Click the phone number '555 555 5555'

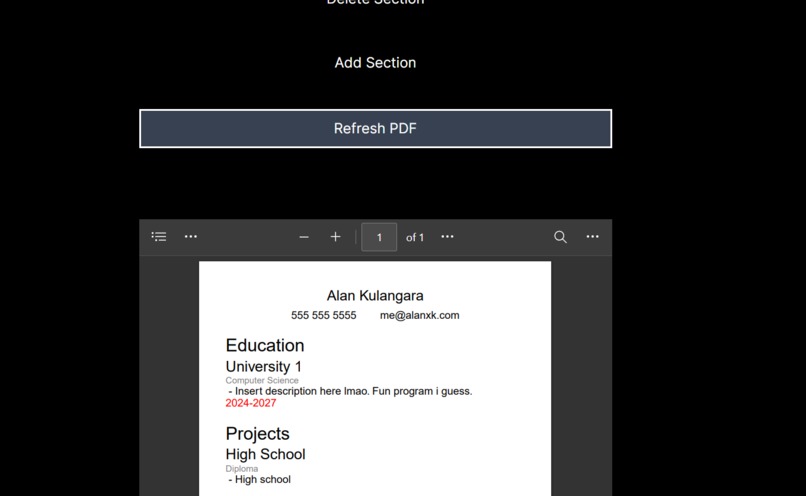[323, 315]
